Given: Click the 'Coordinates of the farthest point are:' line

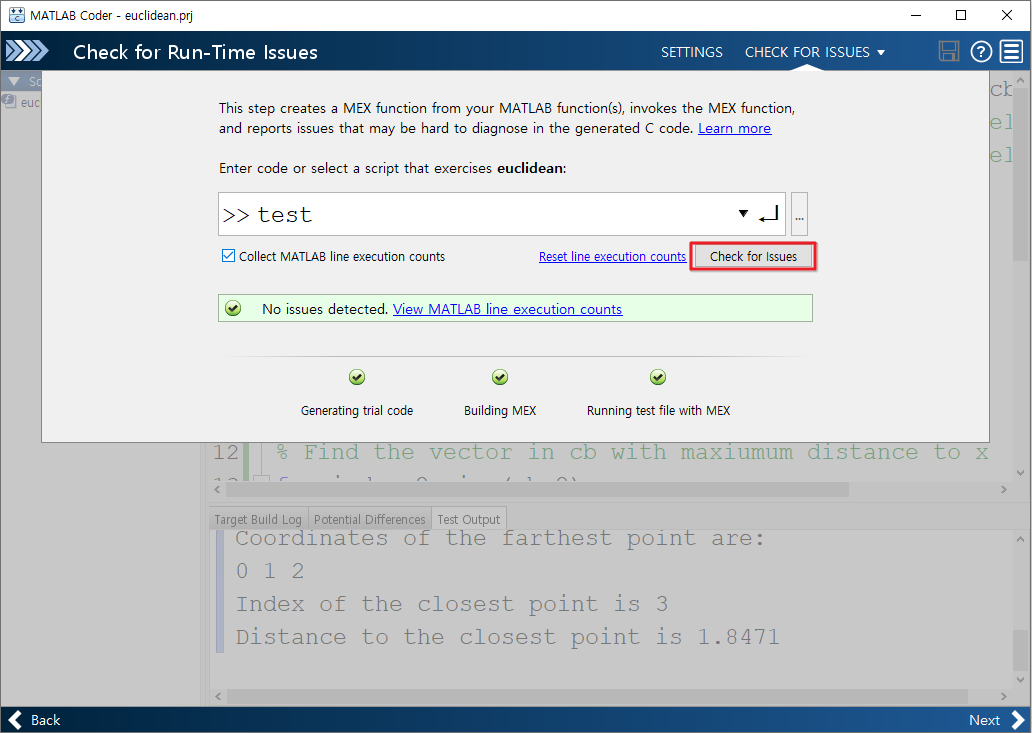Looking at the screenshot, I should [500, 538].
